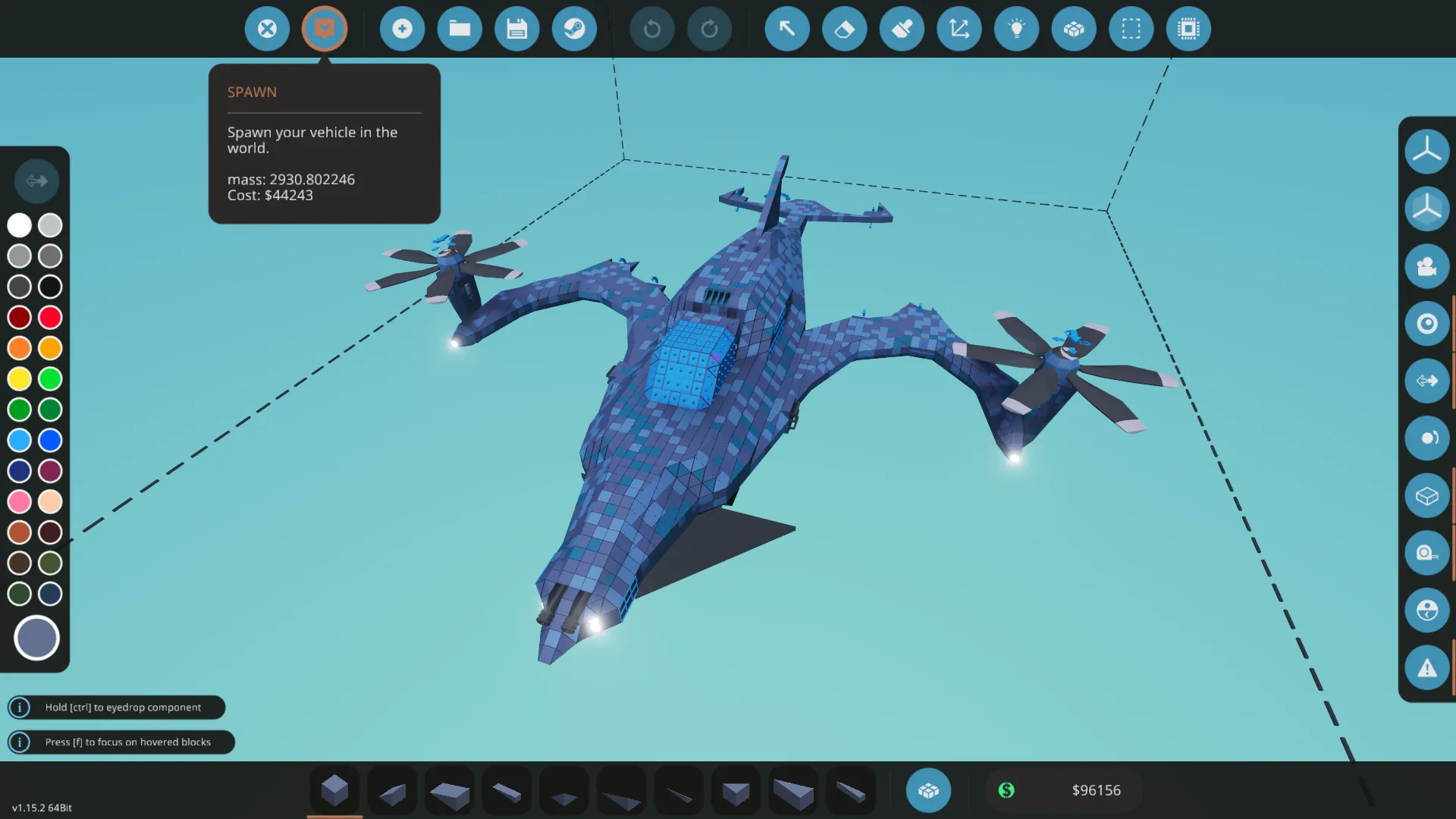Toggle the measuring tape tool
Viewport: 1456px width, 819px height.
point(1426,553)
